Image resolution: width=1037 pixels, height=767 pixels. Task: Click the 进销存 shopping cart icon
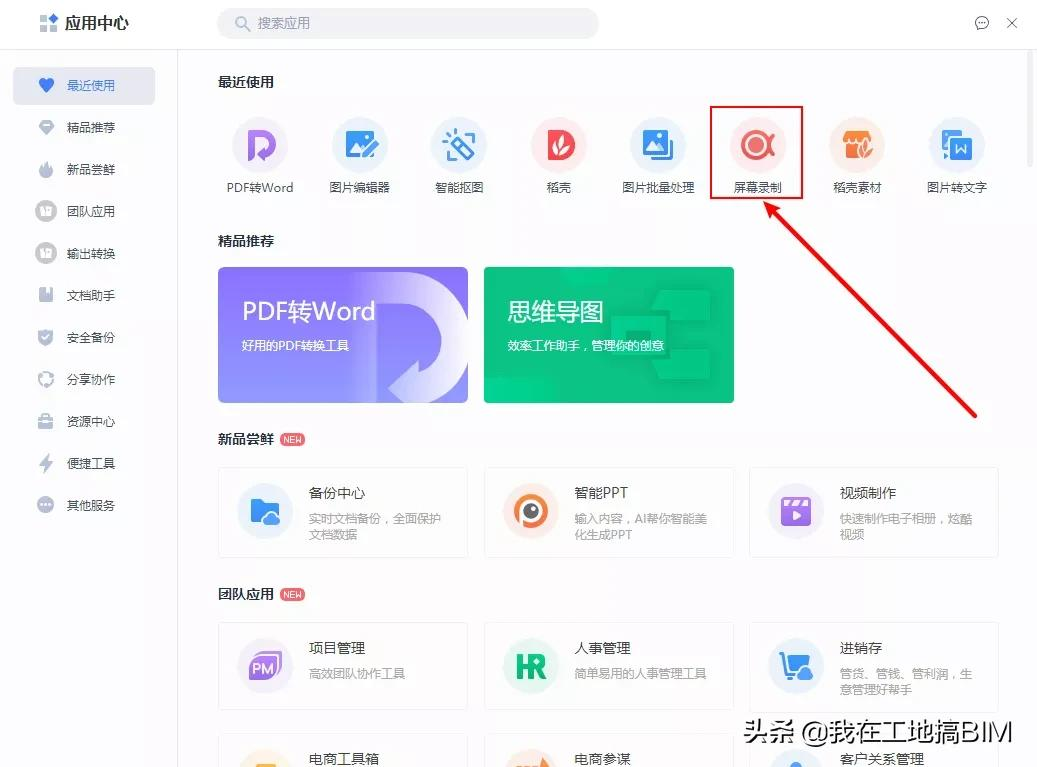[796, 666]
